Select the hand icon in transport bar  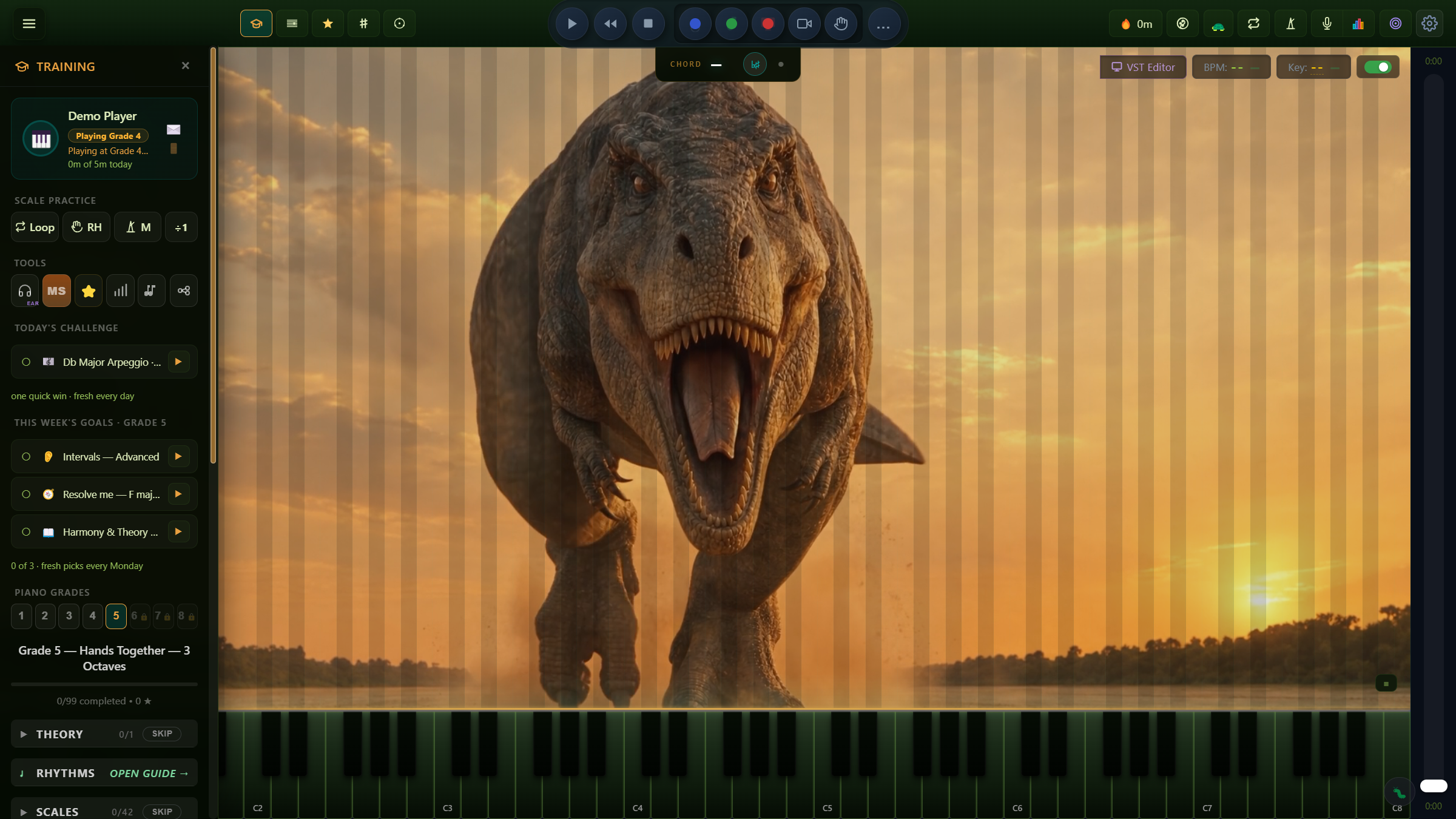[x=841, y=24]
